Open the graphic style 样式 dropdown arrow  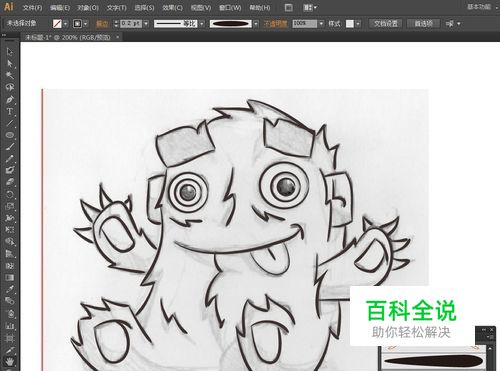[x=358, y=24]
